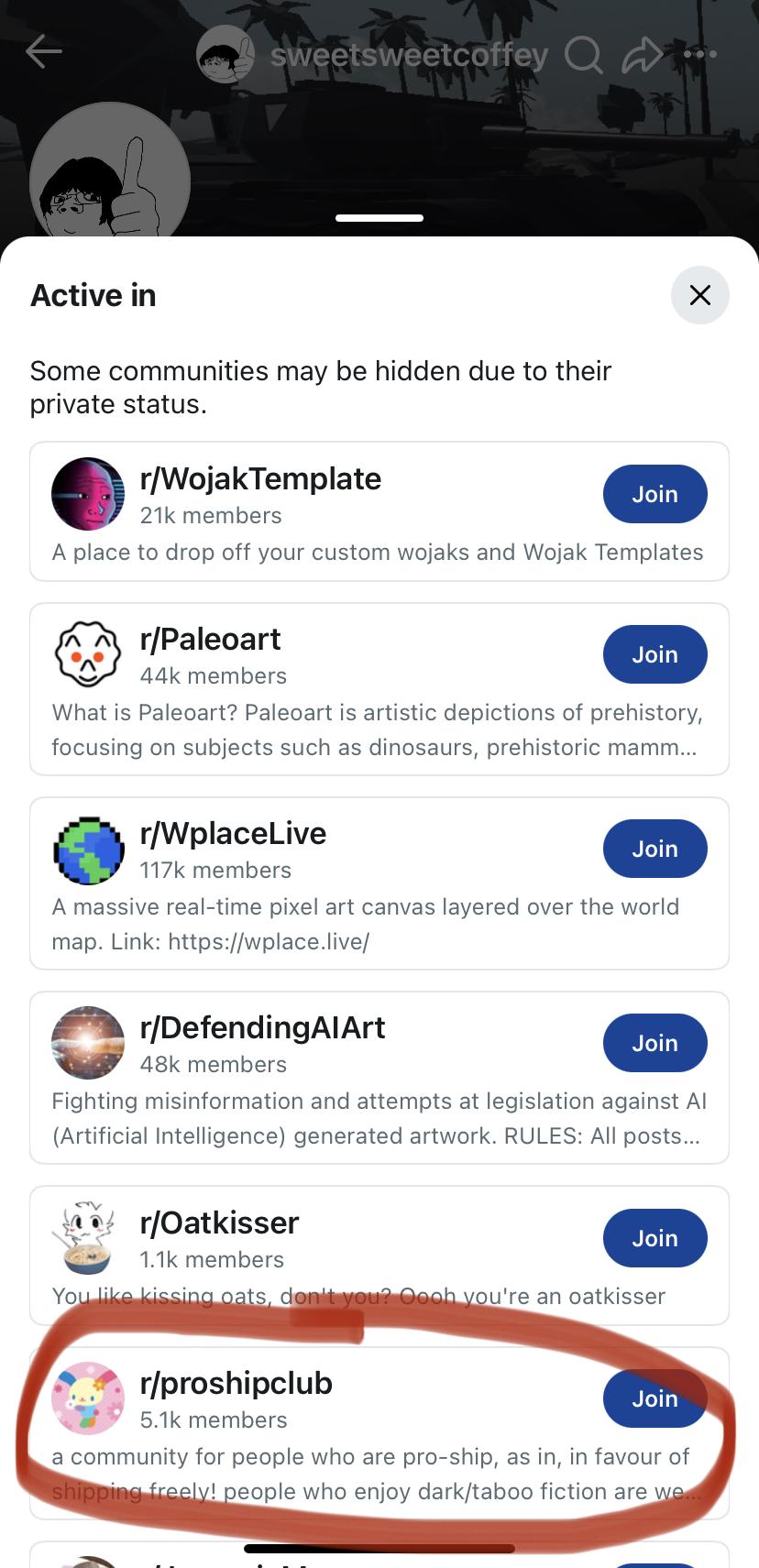Close the Active in sheet

(700, 295)
